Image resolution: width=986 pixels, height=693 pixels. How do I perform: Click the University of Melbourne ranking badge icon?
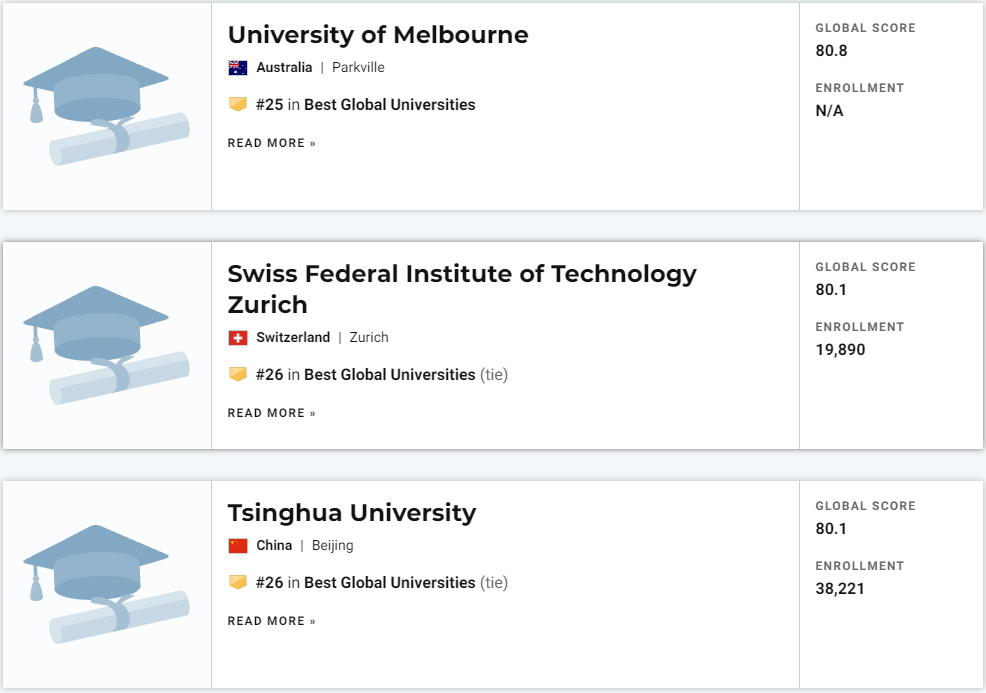pos(237,105)
